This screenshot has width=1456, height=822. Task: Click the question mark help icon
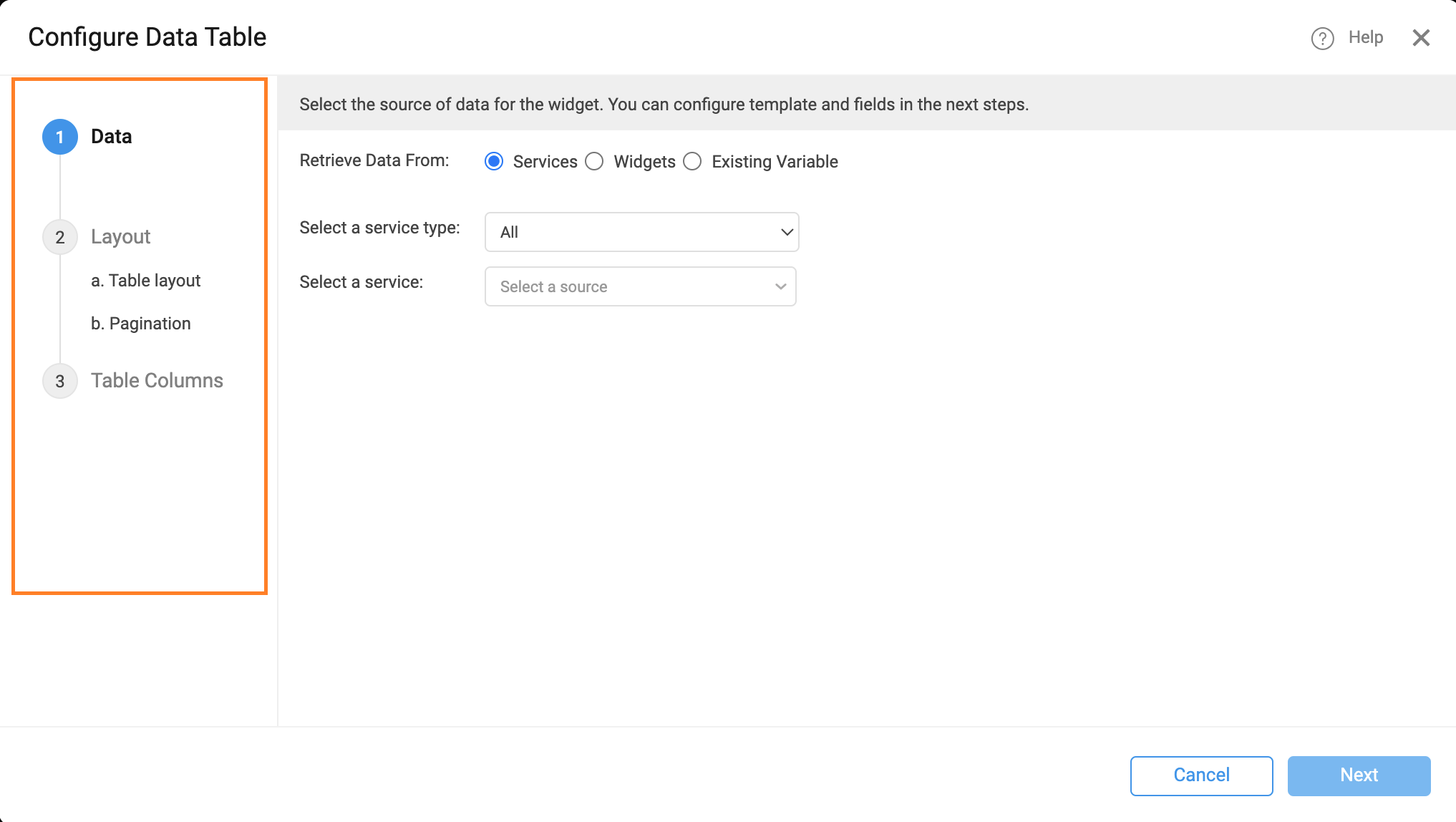[x=1321, y=37]
